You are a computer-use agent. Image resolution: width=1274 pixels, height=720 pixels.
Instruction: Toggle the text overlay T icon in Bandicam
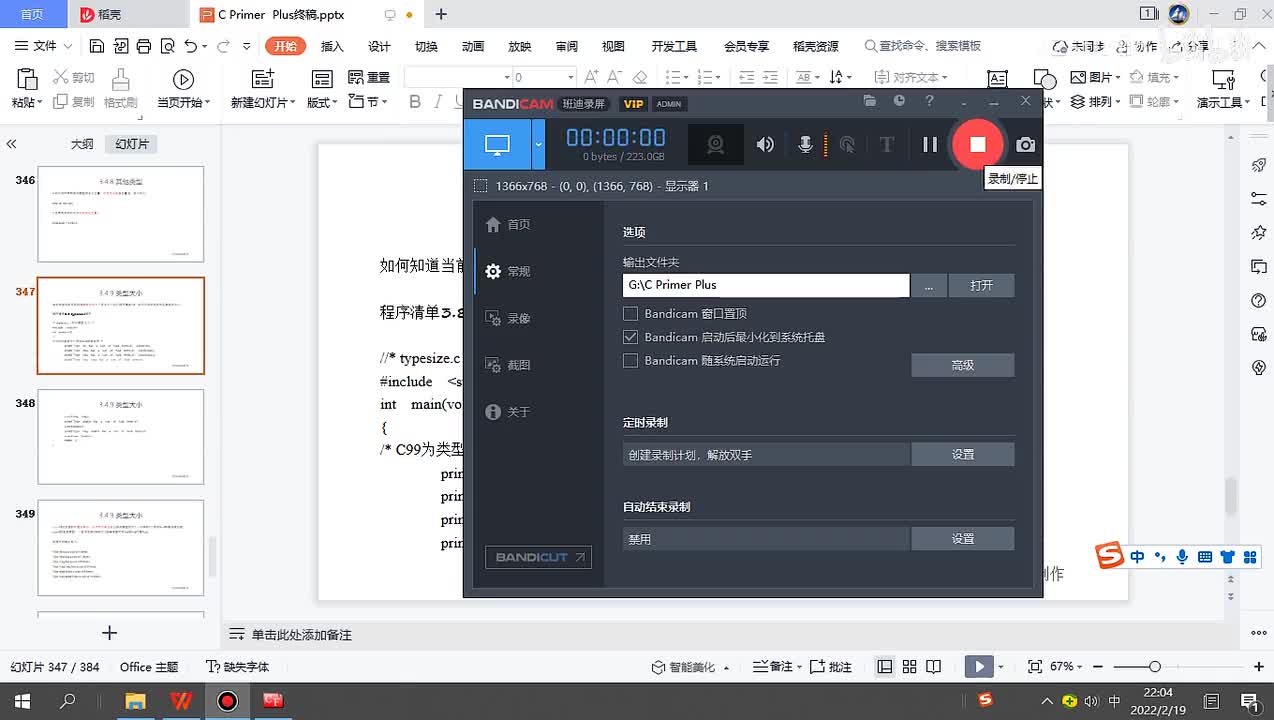coord(886,145)
